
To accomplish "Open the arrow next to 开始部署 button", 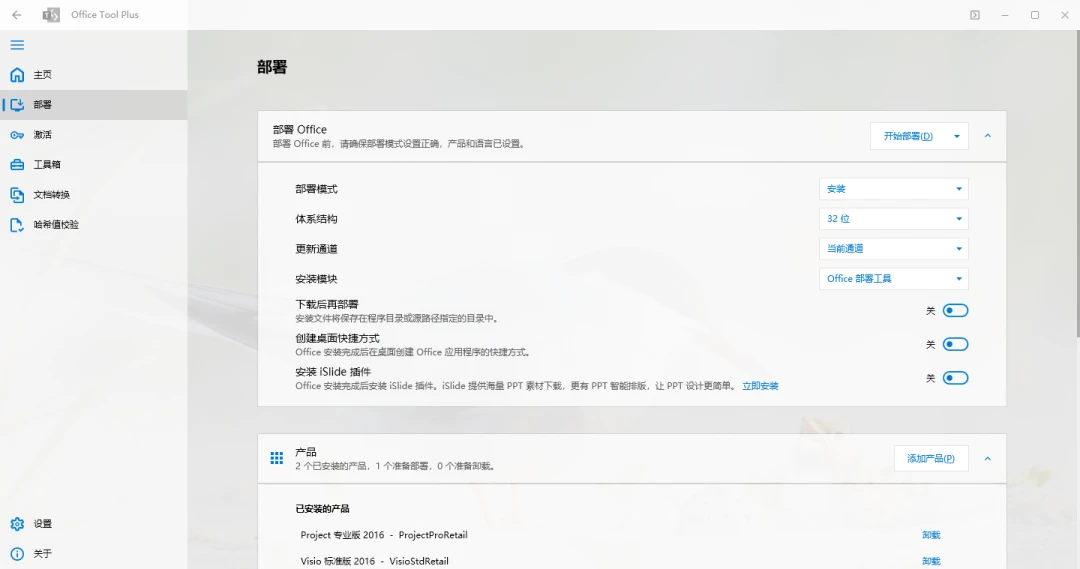I will tap(957, 136).
